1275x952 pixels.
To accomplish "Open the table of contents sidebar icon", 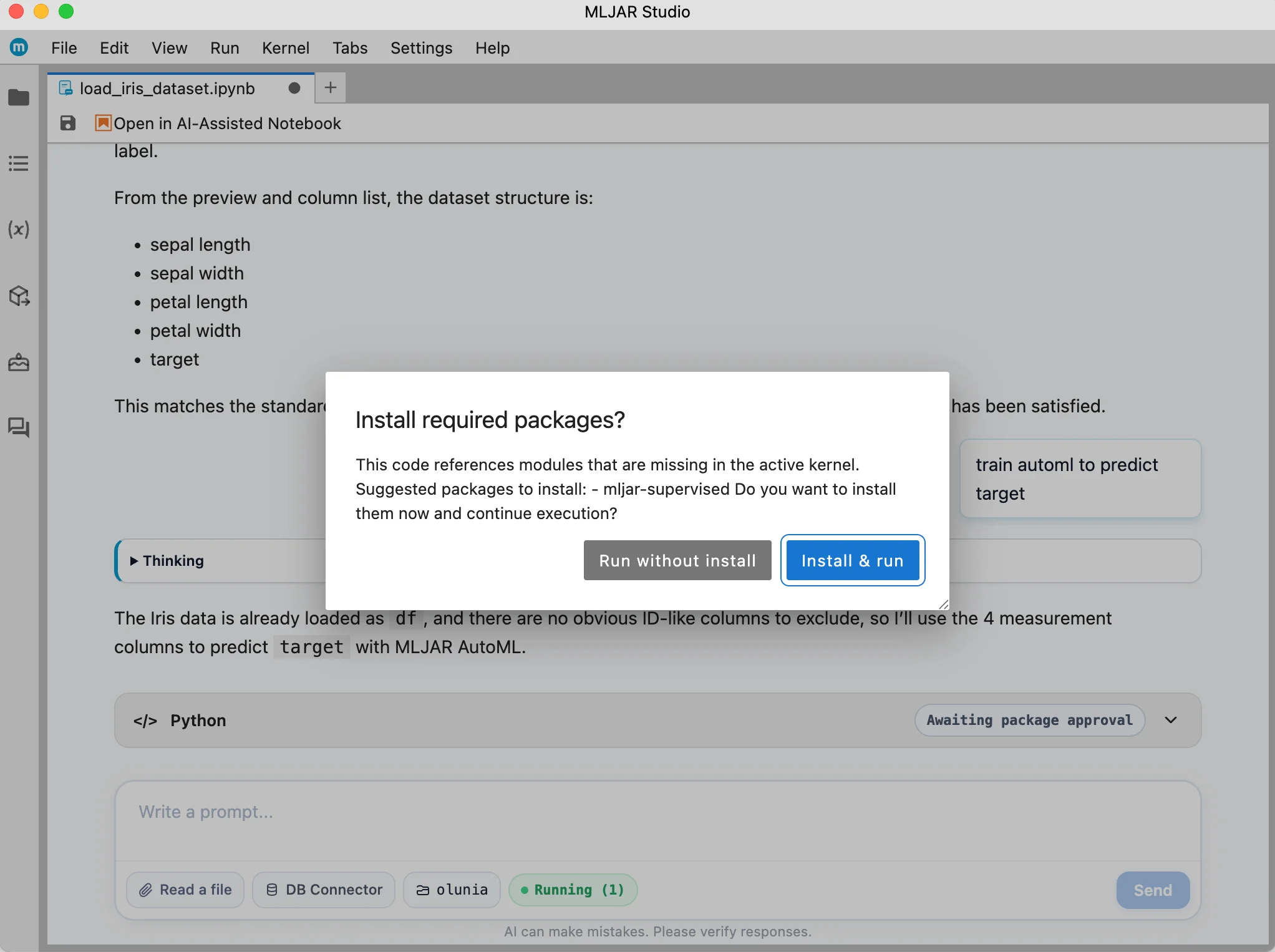I will tap(19, 163).
